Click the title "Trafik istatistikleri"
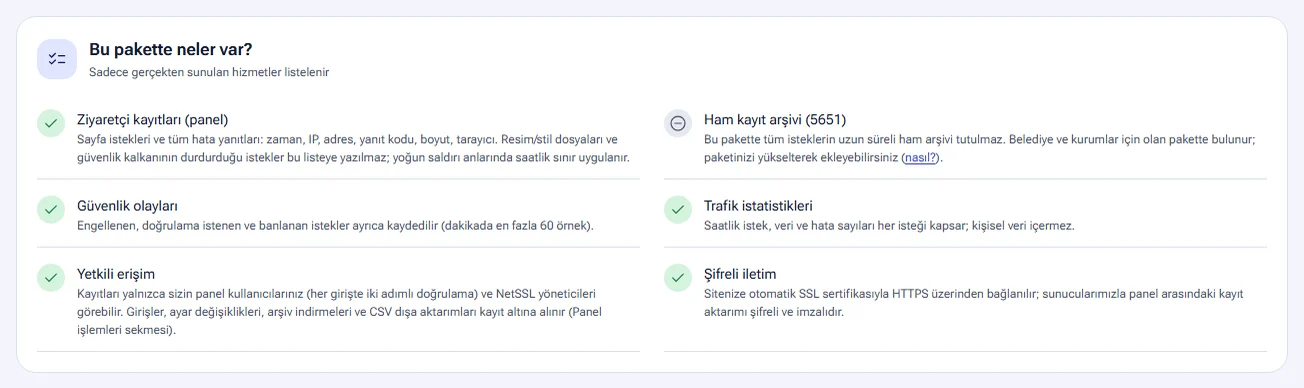1304x388 pixels. click(758, 205)
